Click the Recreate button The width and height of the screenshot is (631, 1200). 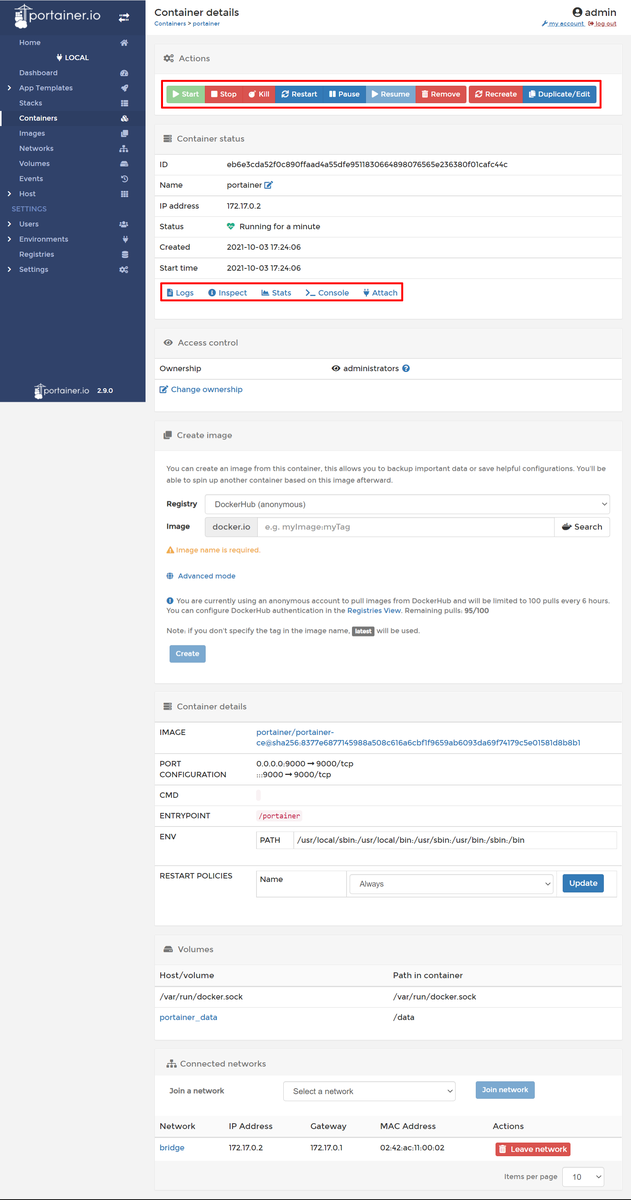coord(496,94)
